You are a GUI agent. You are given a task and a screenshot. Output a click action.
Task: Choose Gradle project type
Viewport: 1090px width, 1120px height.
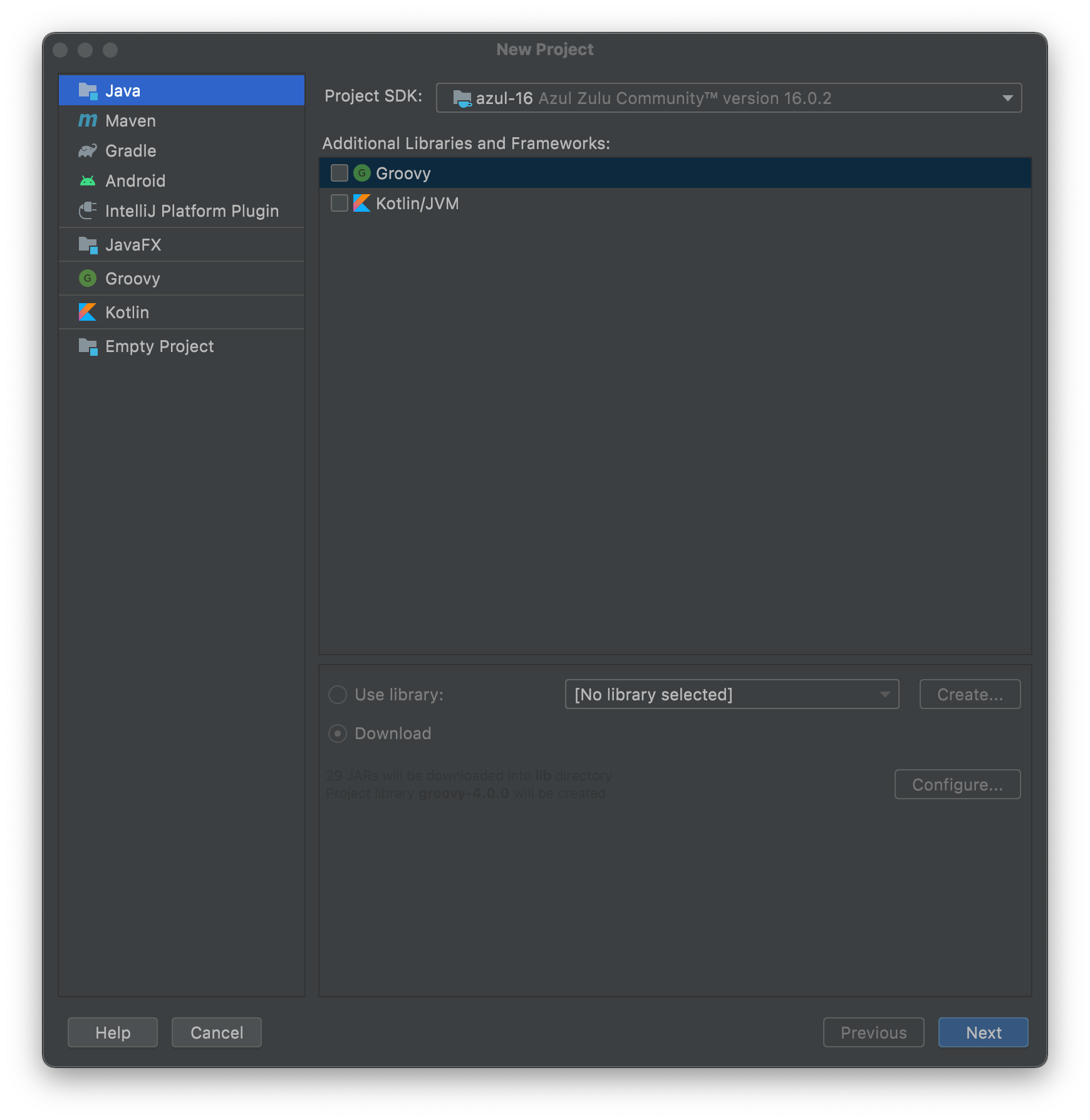(182, 150)
